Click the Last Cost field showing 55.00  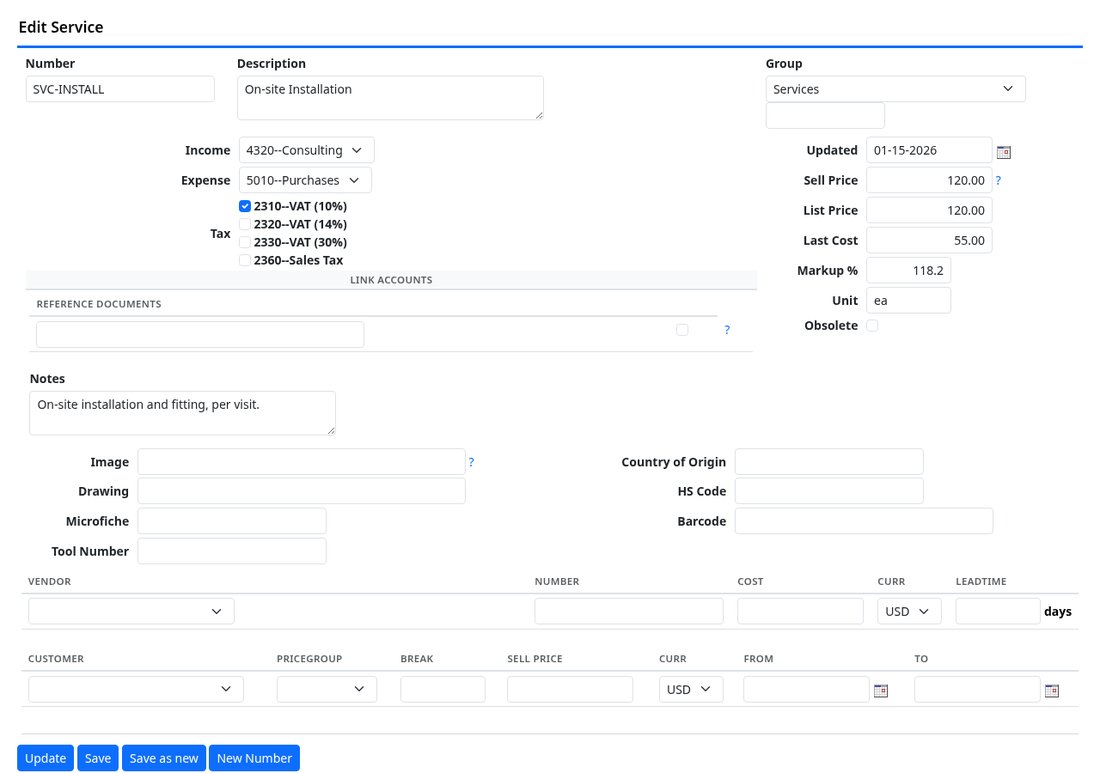(x=929, y=240)
